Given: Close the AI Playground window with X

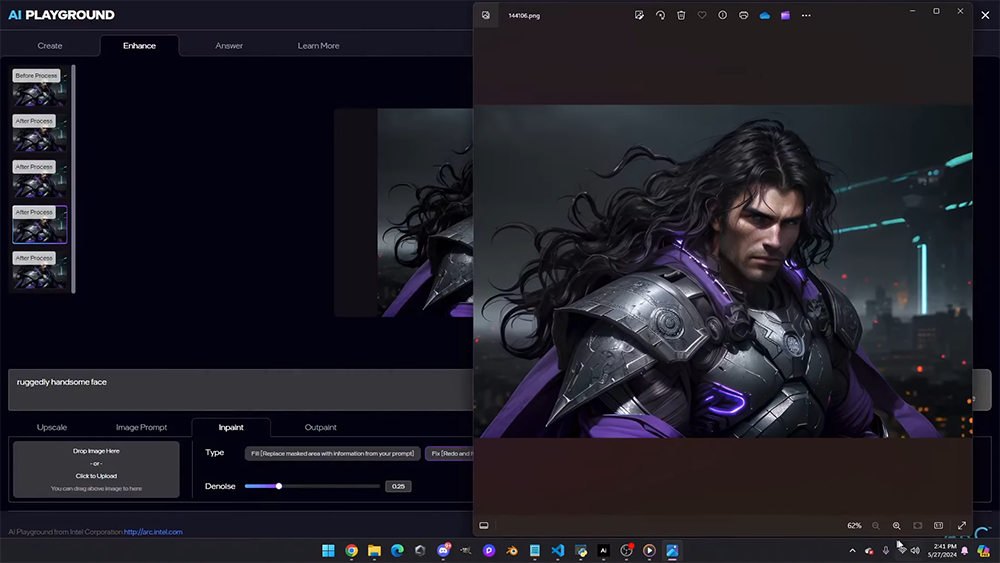Looking at the screenshot, I should [x=985, y=15].
